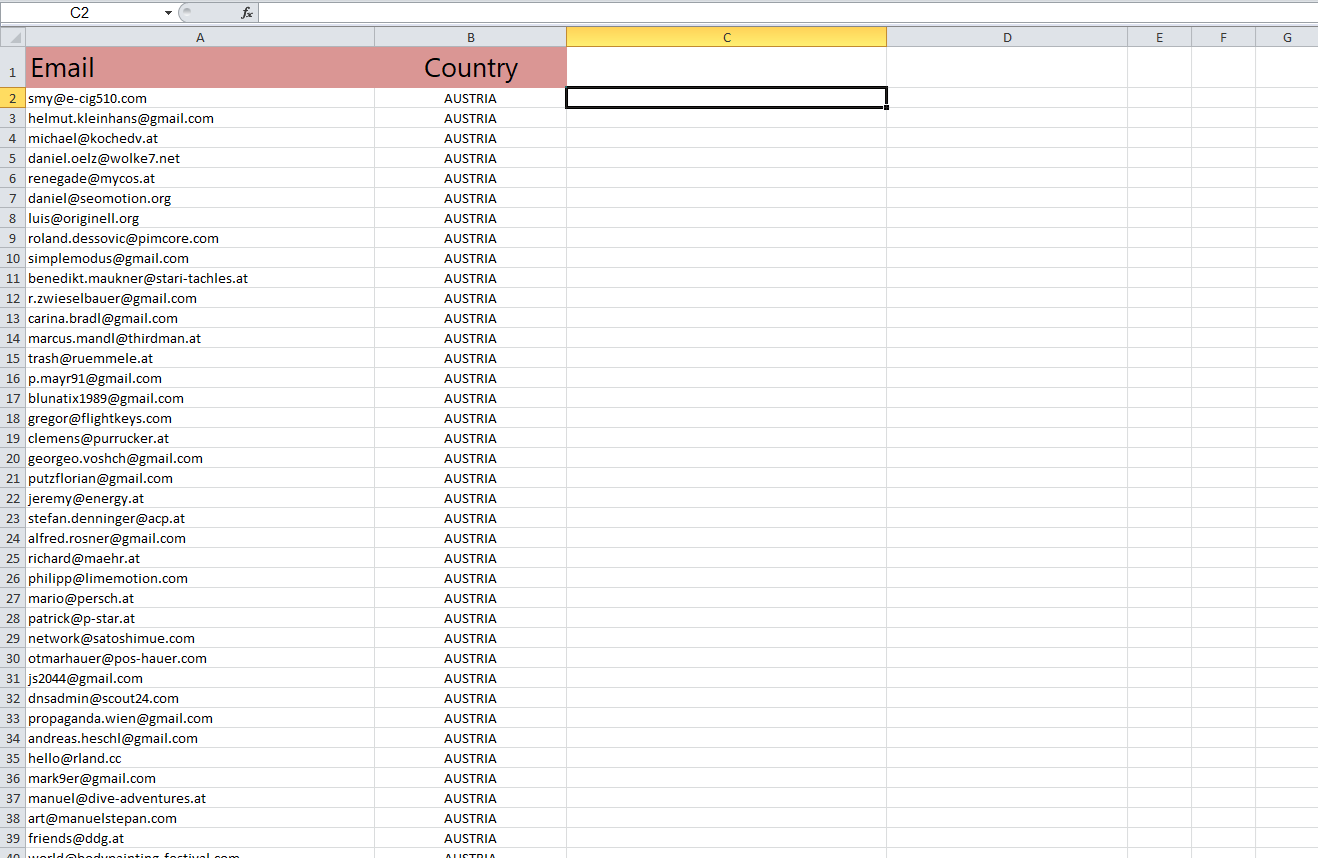Select row 2 header

pyautogui.click(x=12, y=98)
